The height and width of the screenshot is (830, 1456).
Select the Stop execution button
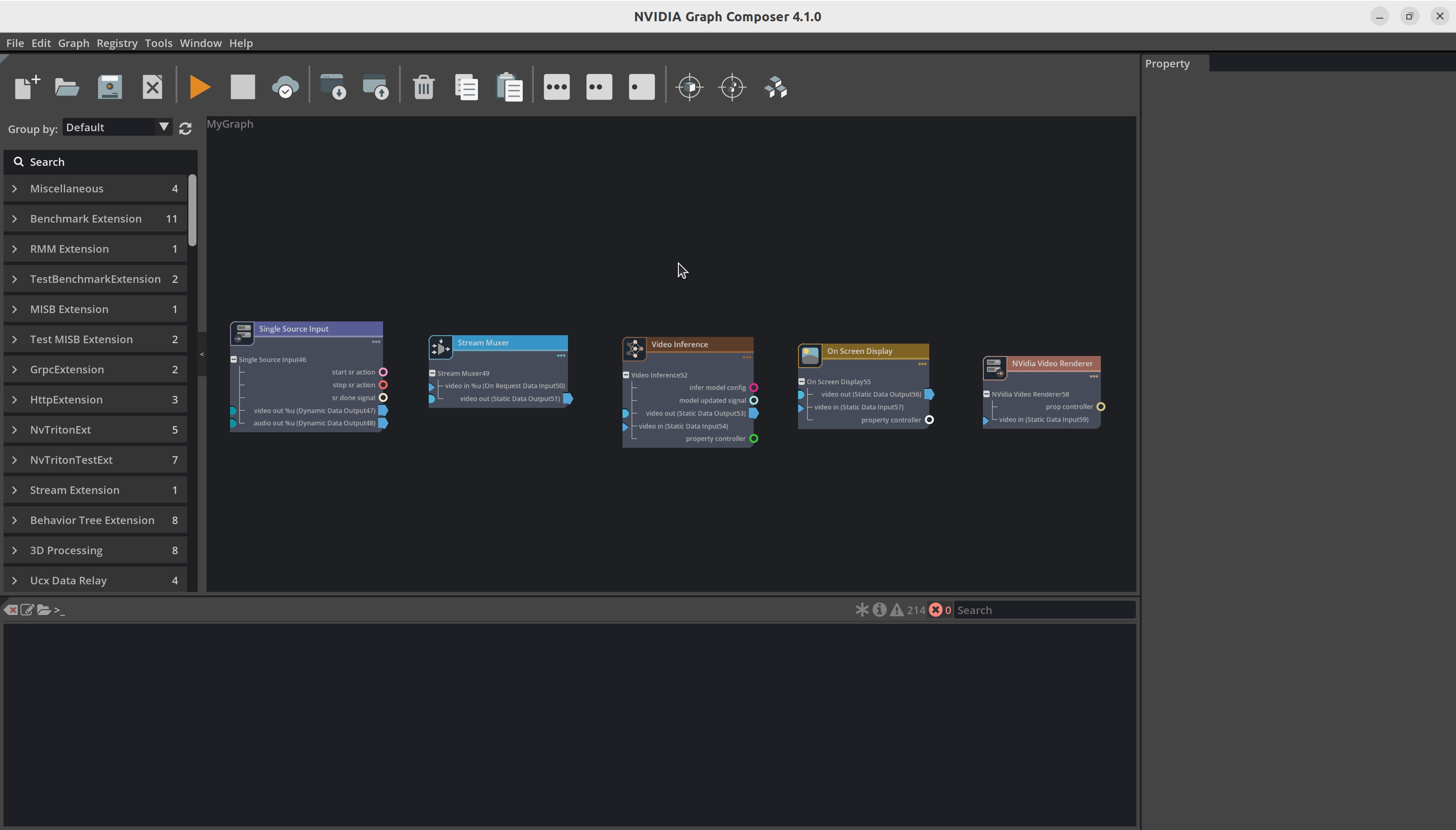(243, 87)
